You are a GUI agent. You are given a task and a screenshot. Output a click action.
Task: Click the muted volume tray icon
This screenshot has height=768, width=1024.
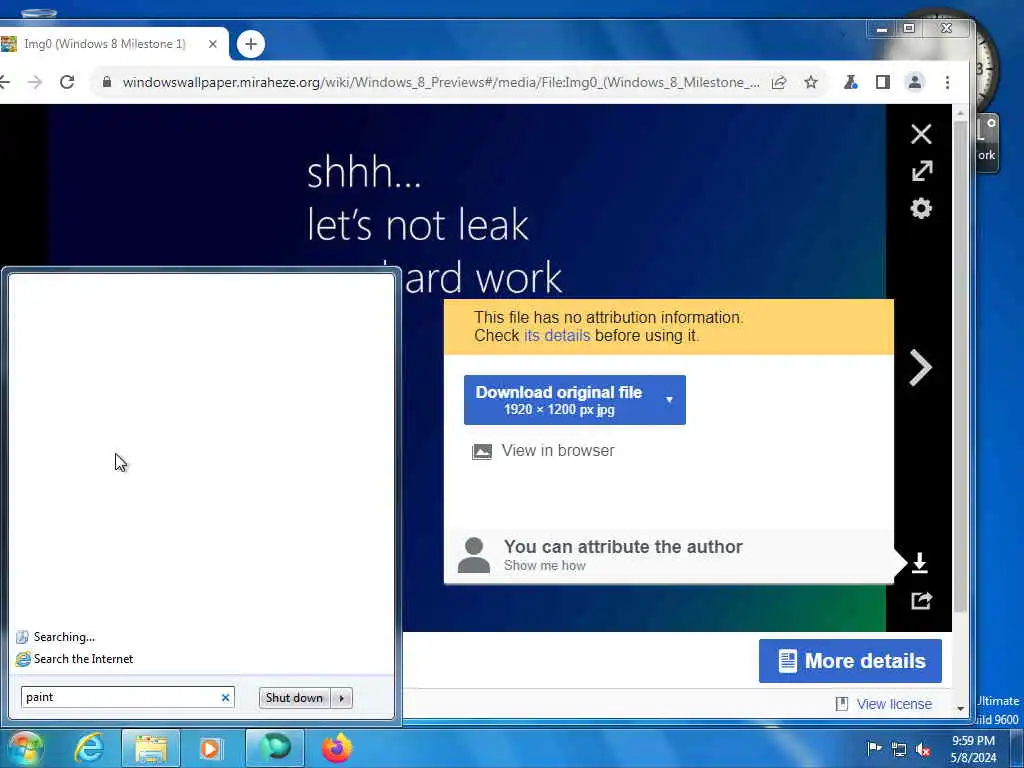pyautogui.click(x=923, y=749)
